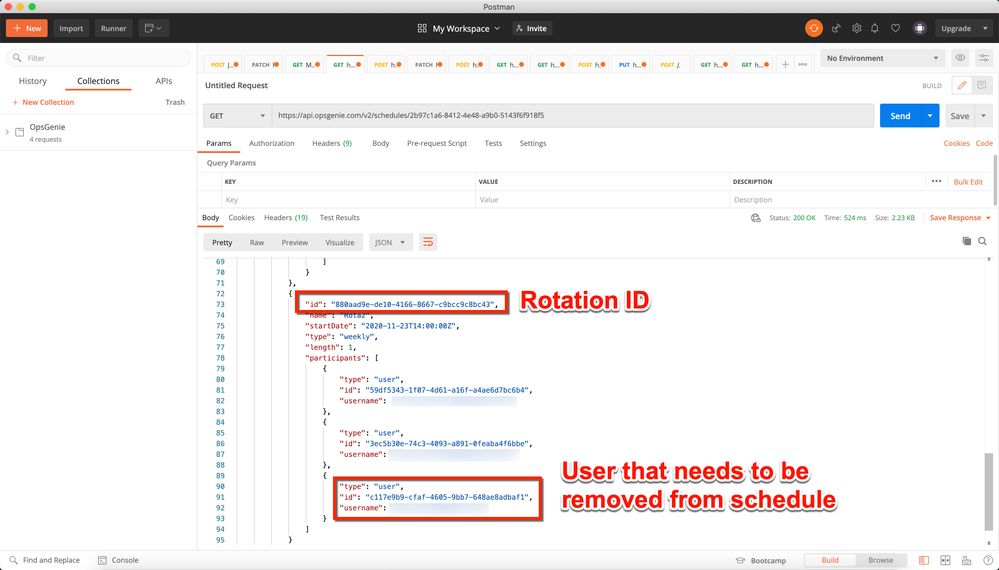This screenshot has height=570, width=999.
Task: Switch to response Cookies tab
Action: click(x=241, y=218)
